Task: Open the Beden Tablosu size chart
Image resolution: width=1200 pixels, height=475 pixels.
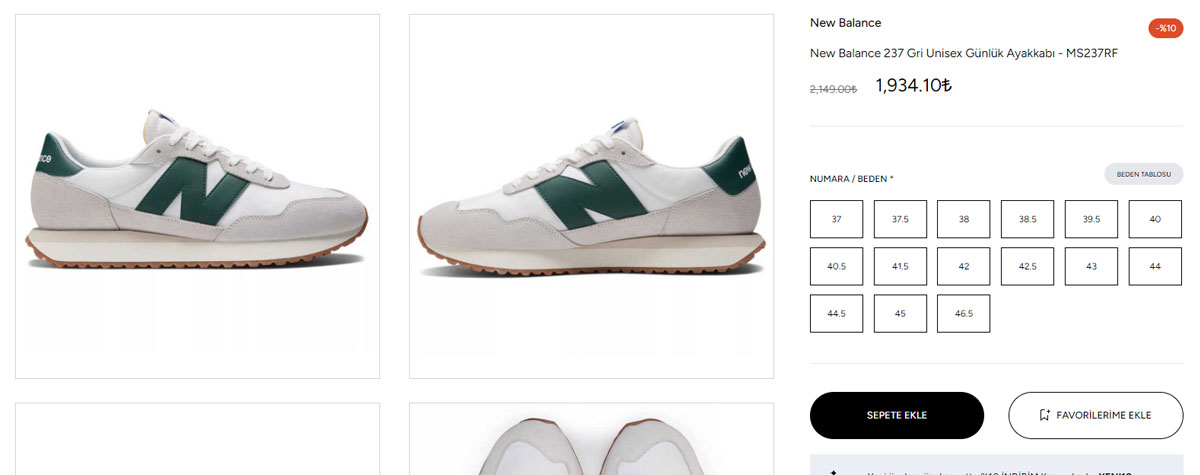Action: (1143, 174)
